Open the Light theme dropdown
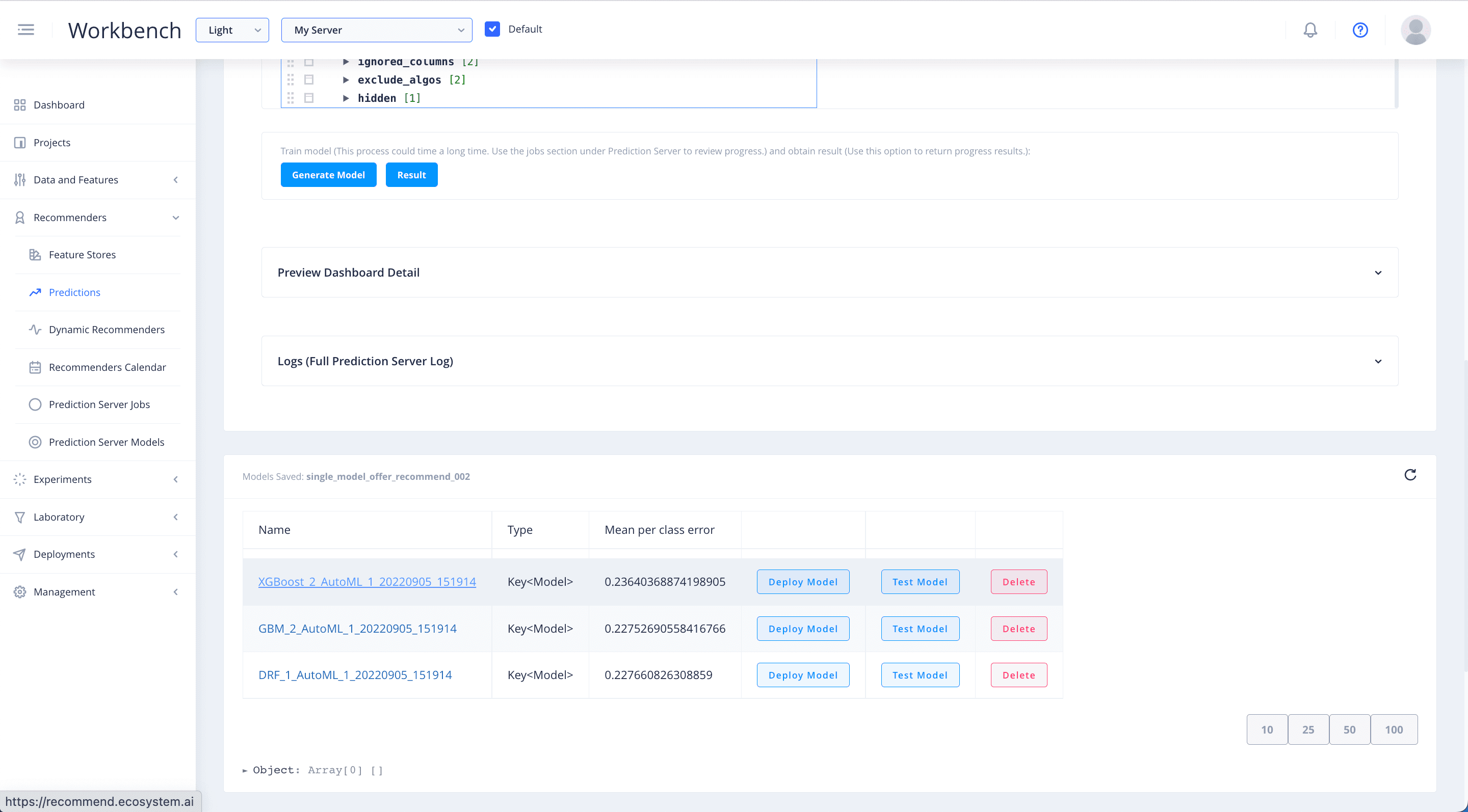 click(x=232, y=30)
